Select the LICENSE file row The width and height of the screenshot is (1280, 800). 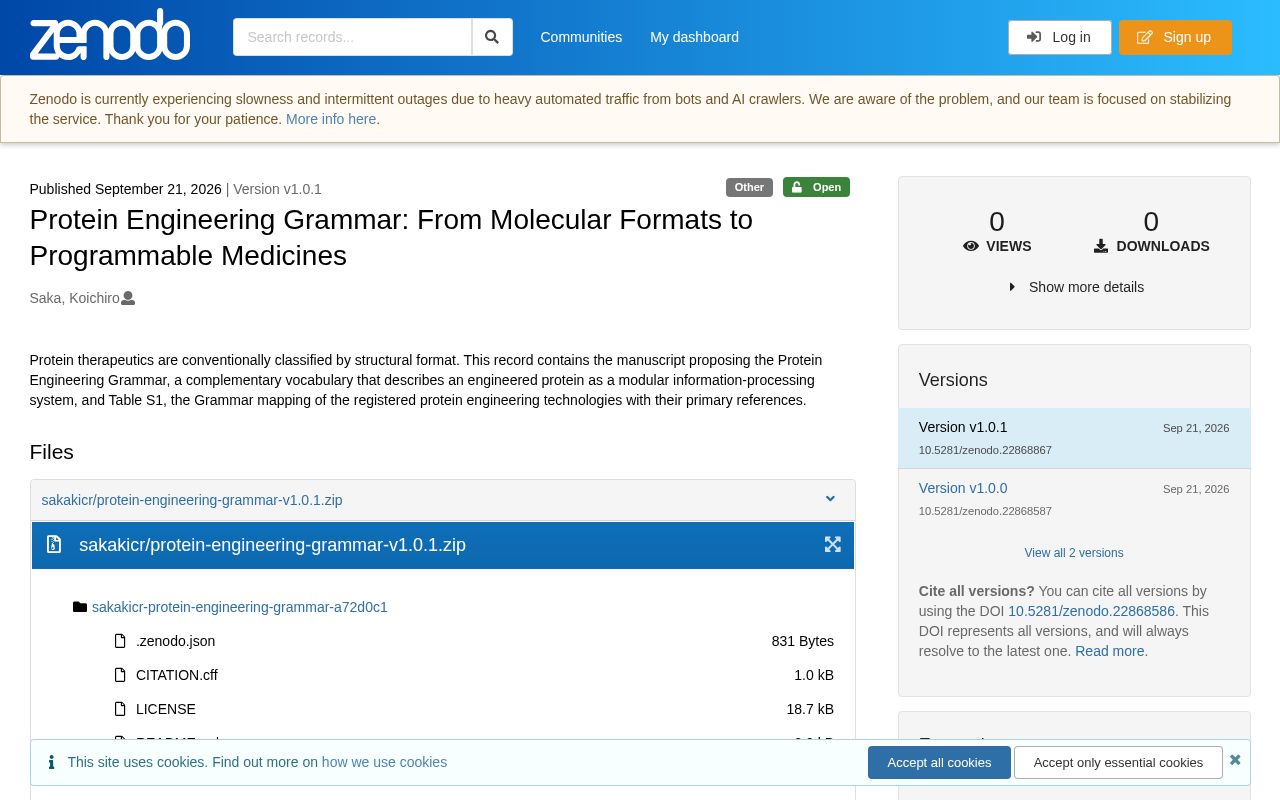[x=474, y=709]
